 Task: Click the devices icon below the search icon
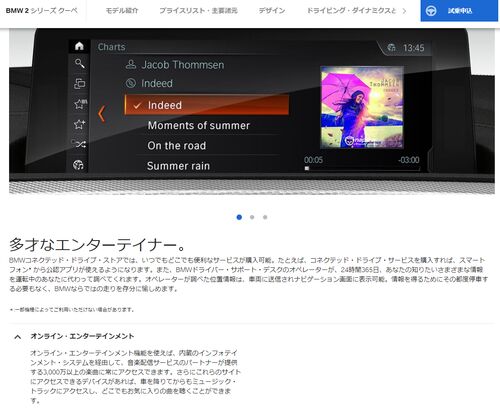point(79,83)
